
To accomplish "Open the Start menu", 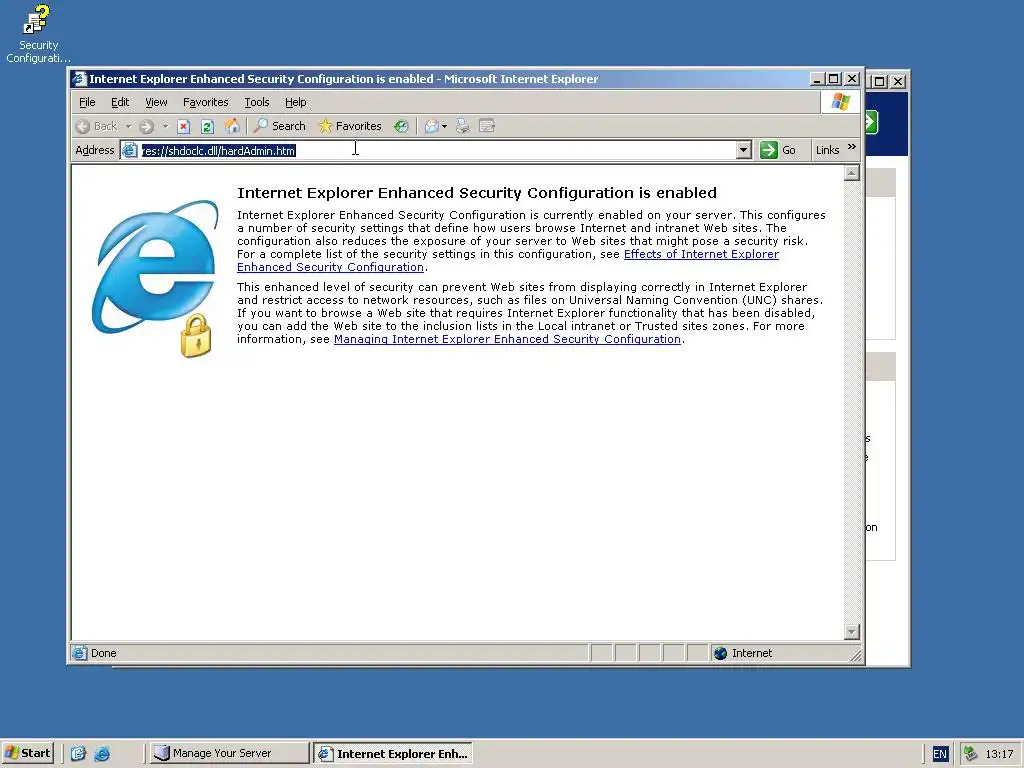I will coord(28,753).
